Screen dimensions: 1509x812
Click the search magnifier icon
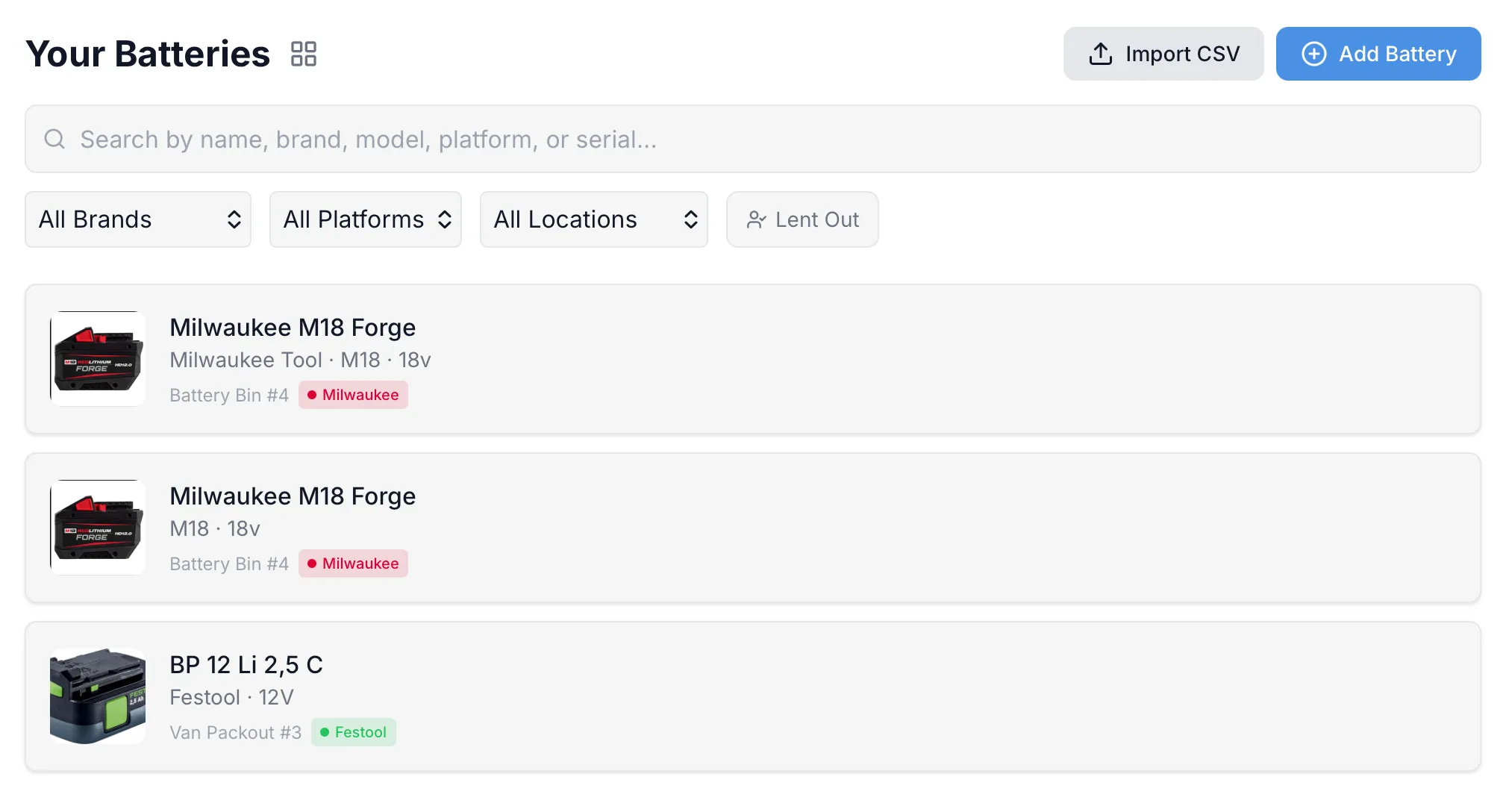coord(54,139)
